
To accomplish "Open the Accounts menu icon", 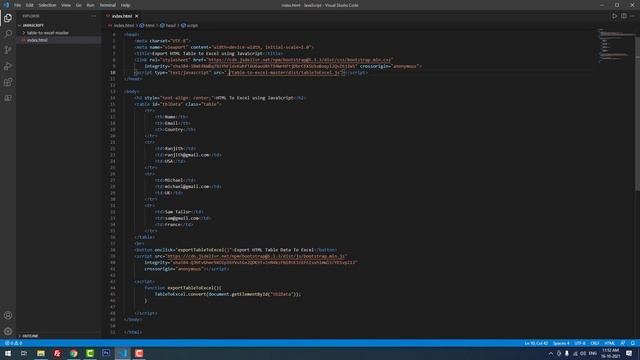I will coord(8,315).
